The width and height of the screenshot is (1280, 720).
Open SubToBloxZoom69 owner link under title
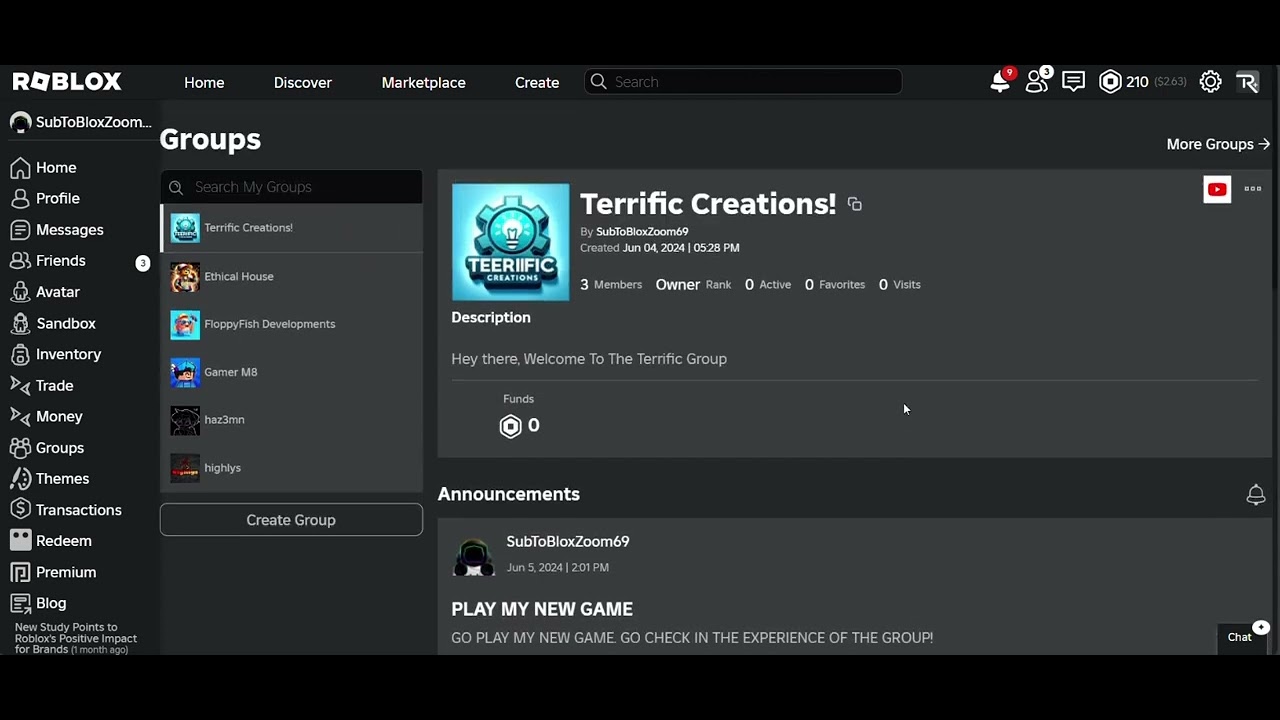[x=642, y=232]
